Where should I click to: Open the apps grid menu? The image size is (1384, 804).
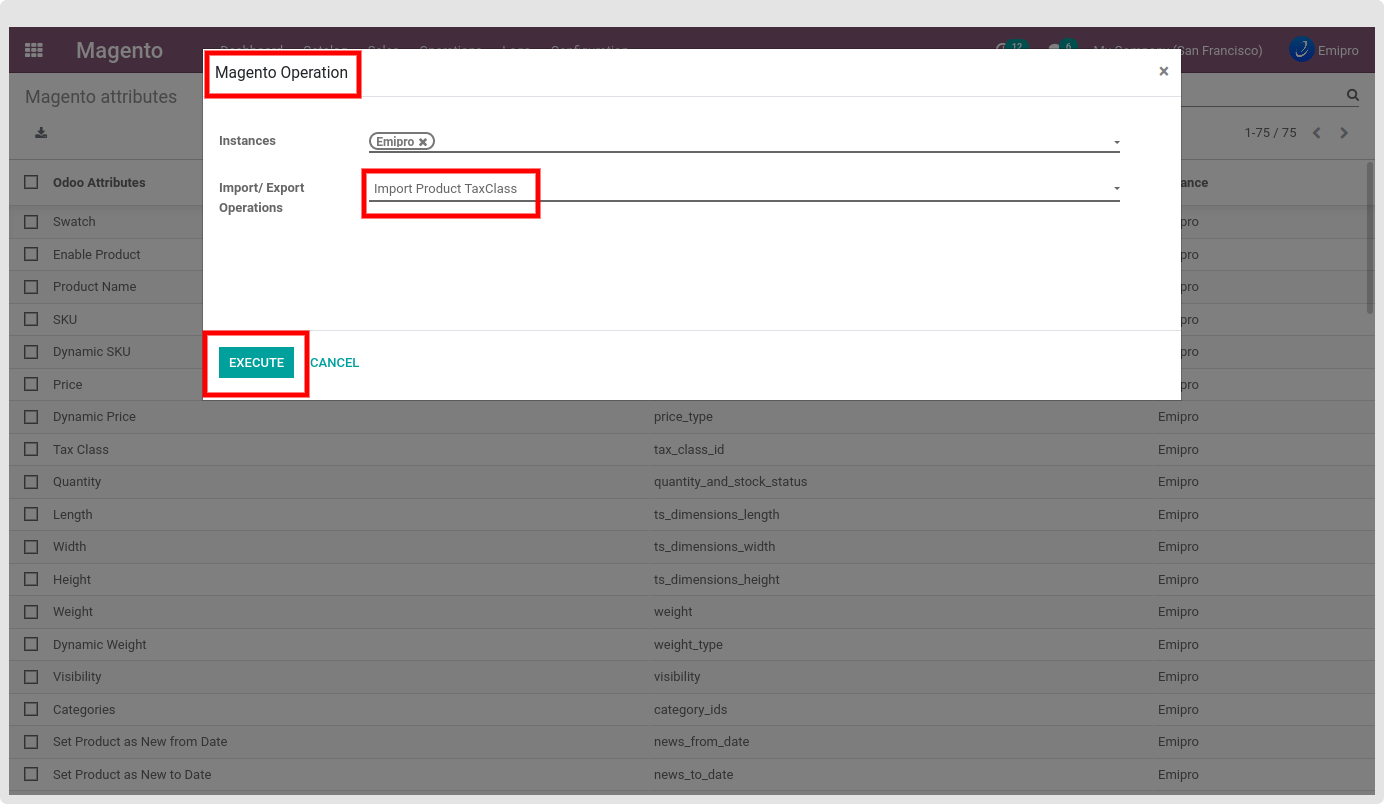tap(34, 50)
